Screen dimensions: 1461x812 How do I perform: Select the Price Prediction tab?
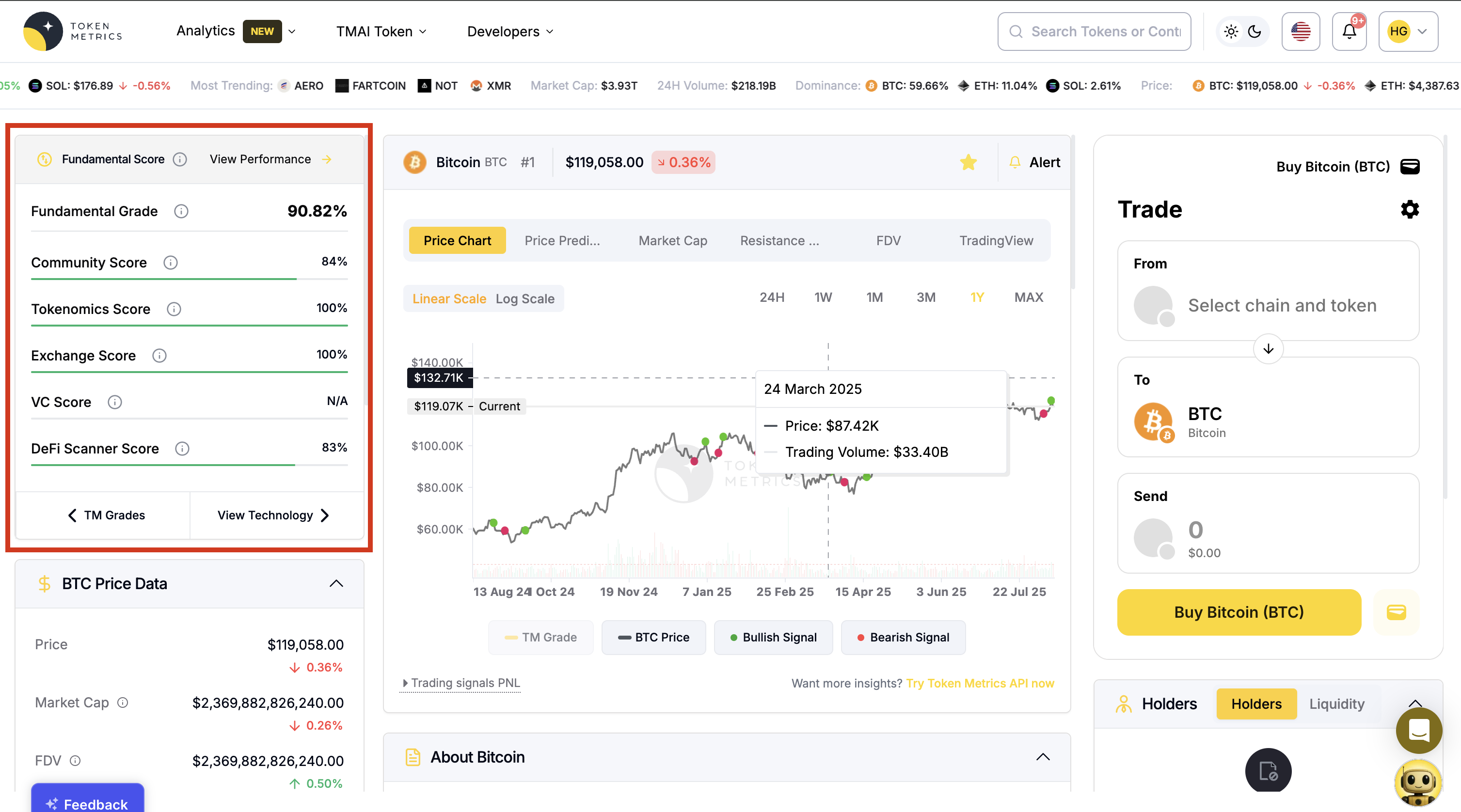pyautogui.click(x=562, y=240)
